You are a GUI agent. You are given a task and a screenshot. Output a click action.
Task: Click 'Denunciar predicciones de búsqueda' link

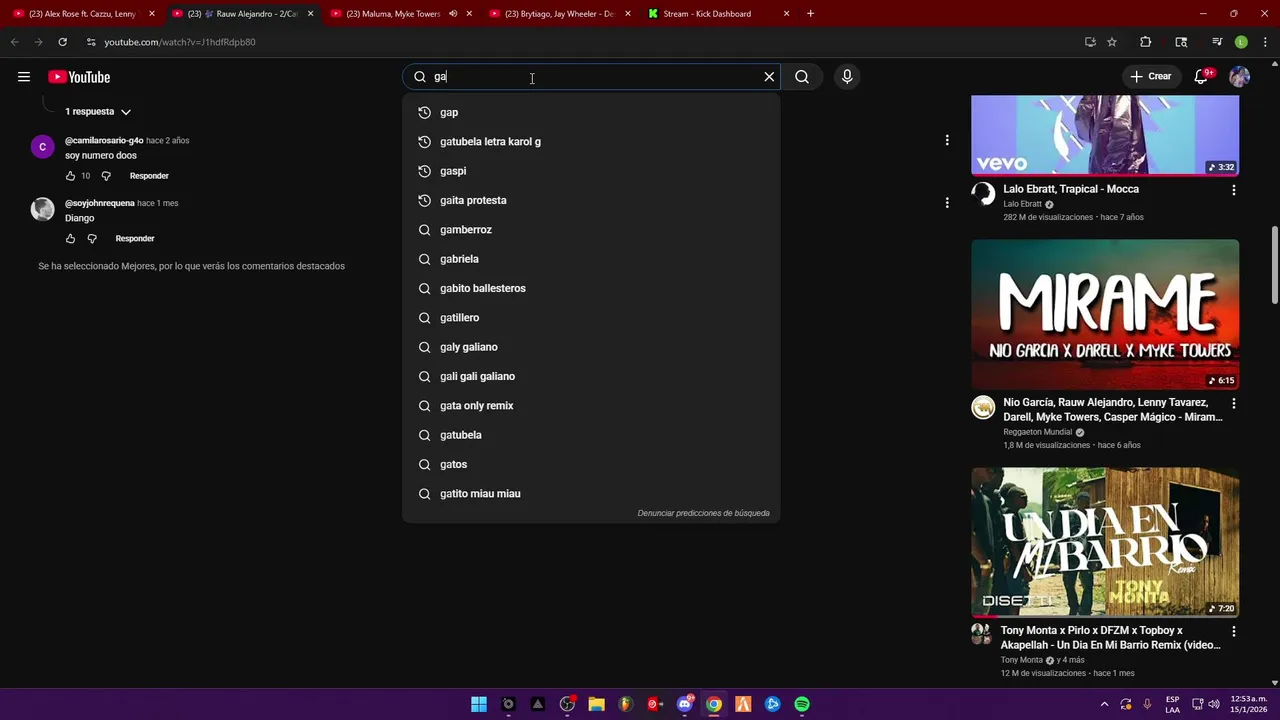pyautogui.click(x=703, y=513)
